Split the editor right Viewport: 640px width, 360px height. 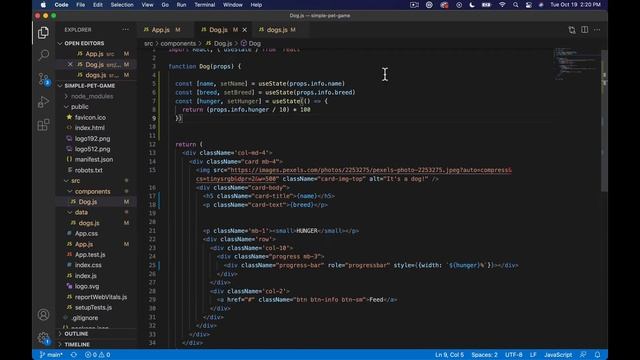pyautogui.click(x=584, y=30)
